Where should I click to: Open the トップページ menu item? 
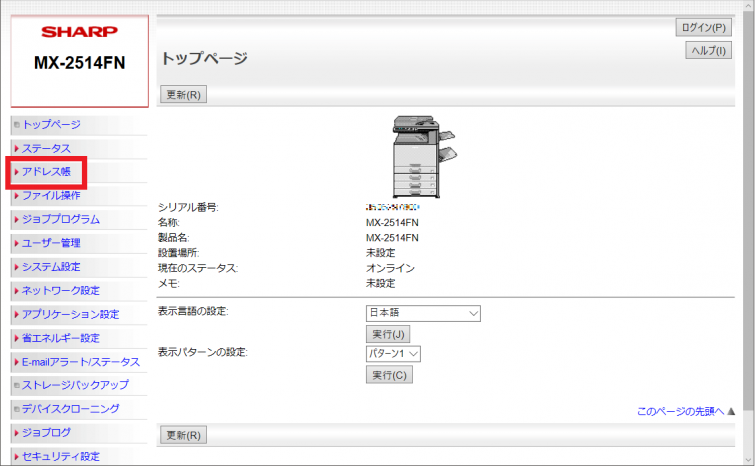pyautogui.click(x=51, y=125)
